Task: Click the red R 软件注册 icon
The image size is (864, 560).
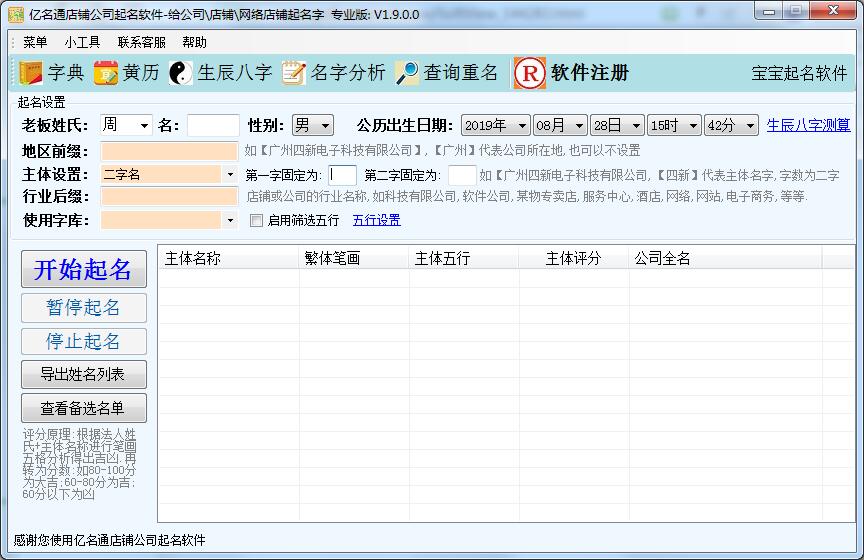Action: tap(529, 73)
